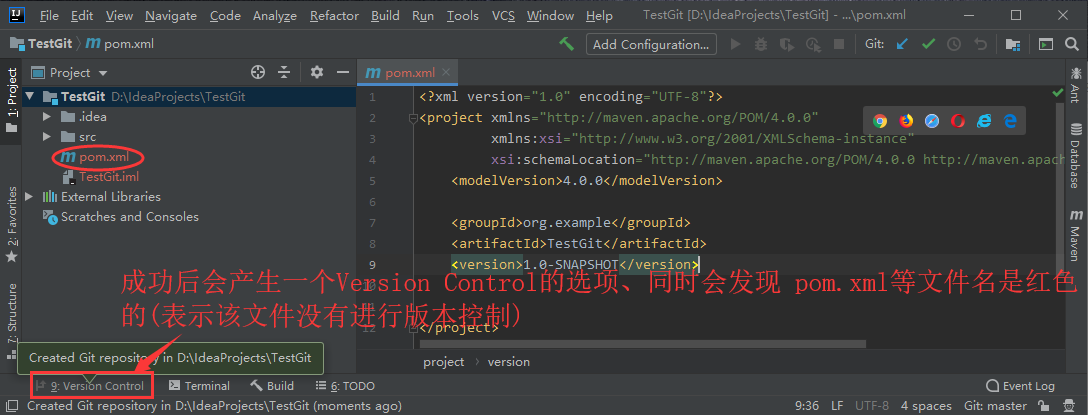Viewport: 1088px width, 415px height.
Task: Click the Collapse All icon in Project panel
Action: coord(284,72)
